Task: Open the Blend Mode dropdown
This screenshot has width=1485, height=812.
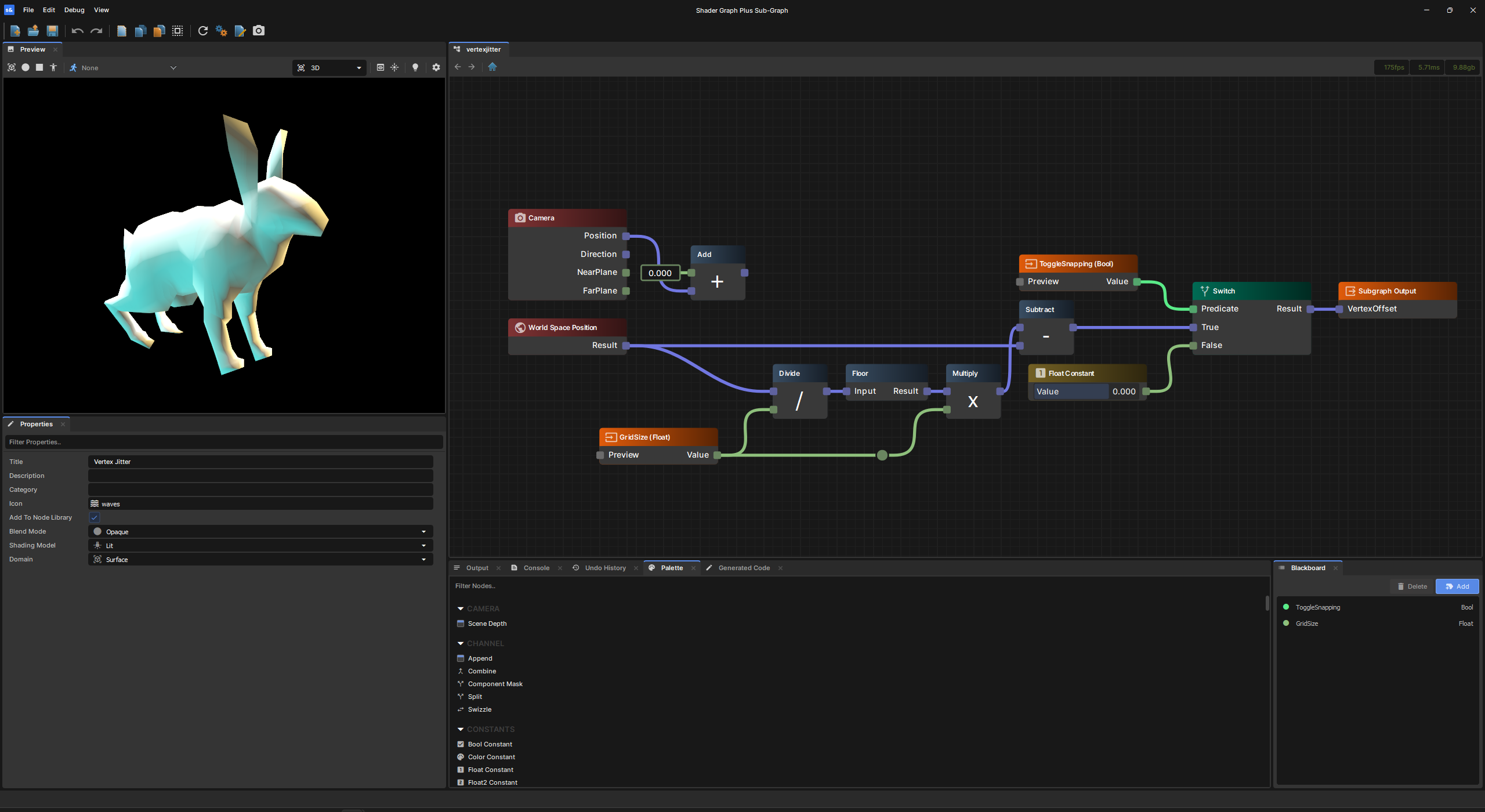Action: 260,531
